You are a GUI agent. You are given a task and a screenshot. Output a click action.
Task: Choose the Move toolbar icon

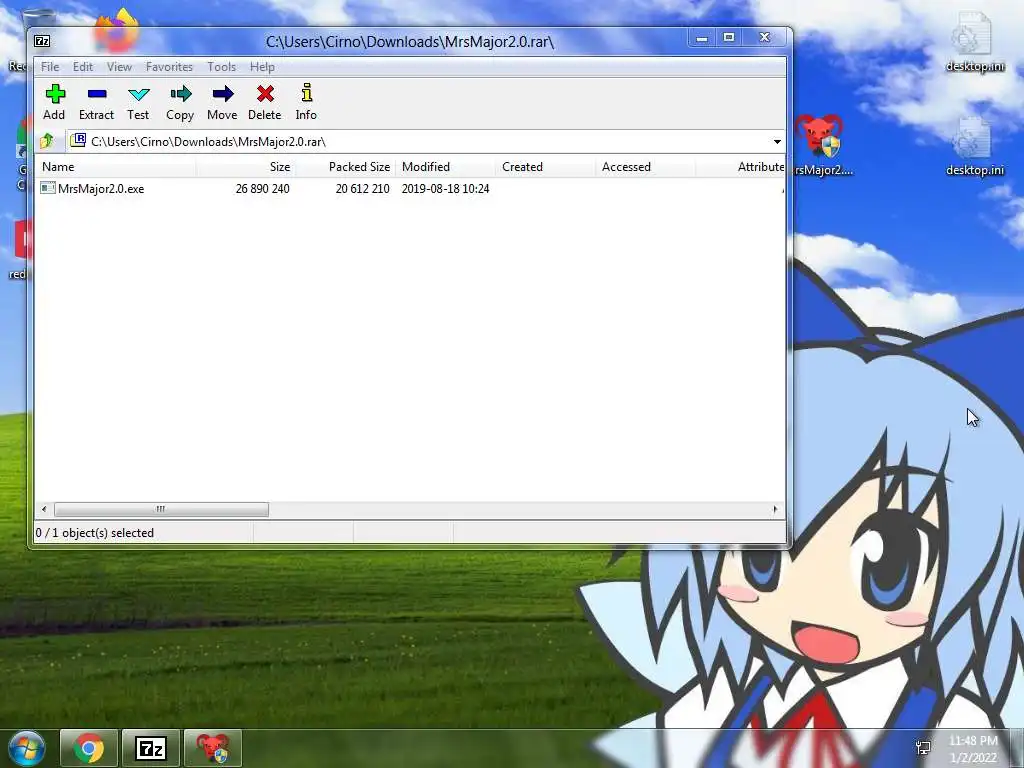222,102
